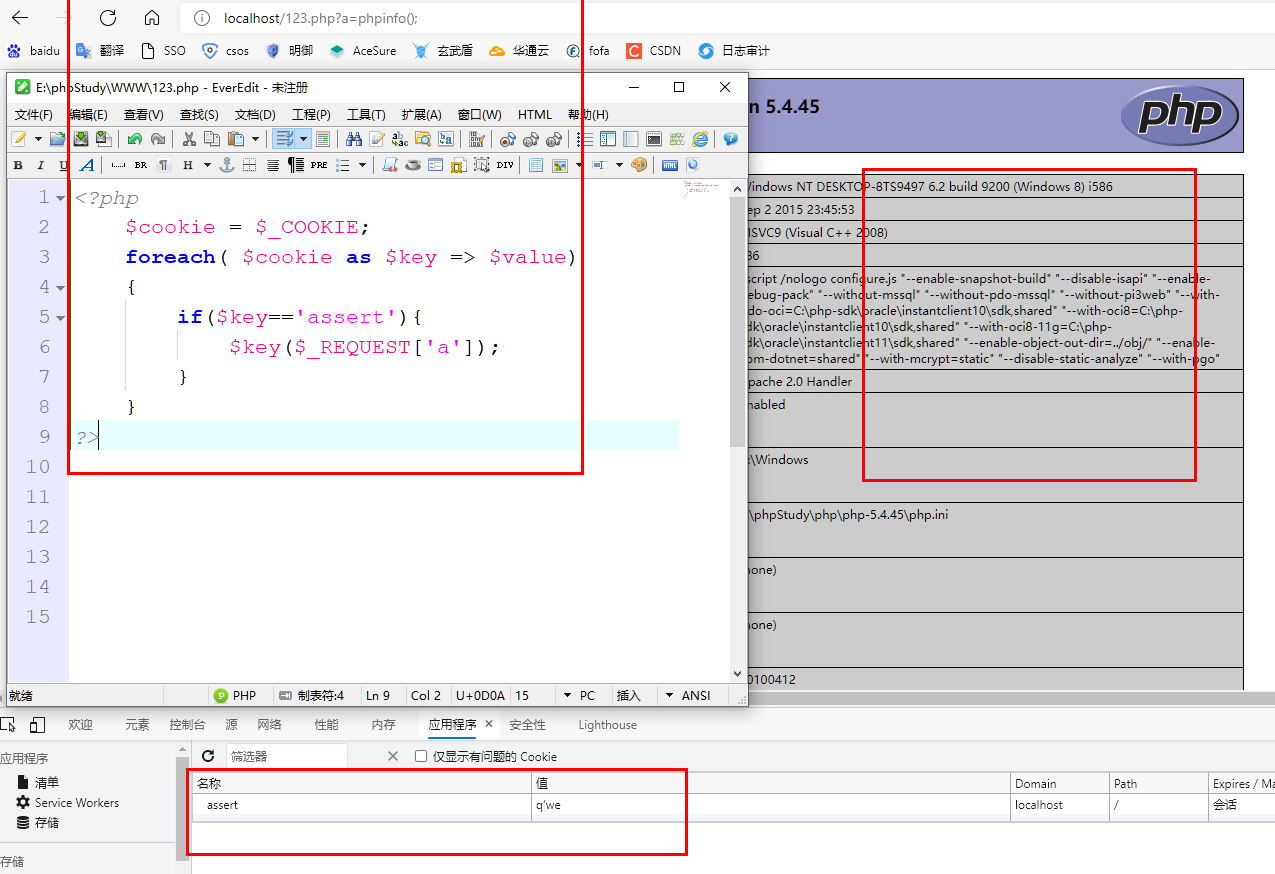Click the Find in files folder-search icon
The height and width of the screenshot is (874, 1275).
[423, 139]
